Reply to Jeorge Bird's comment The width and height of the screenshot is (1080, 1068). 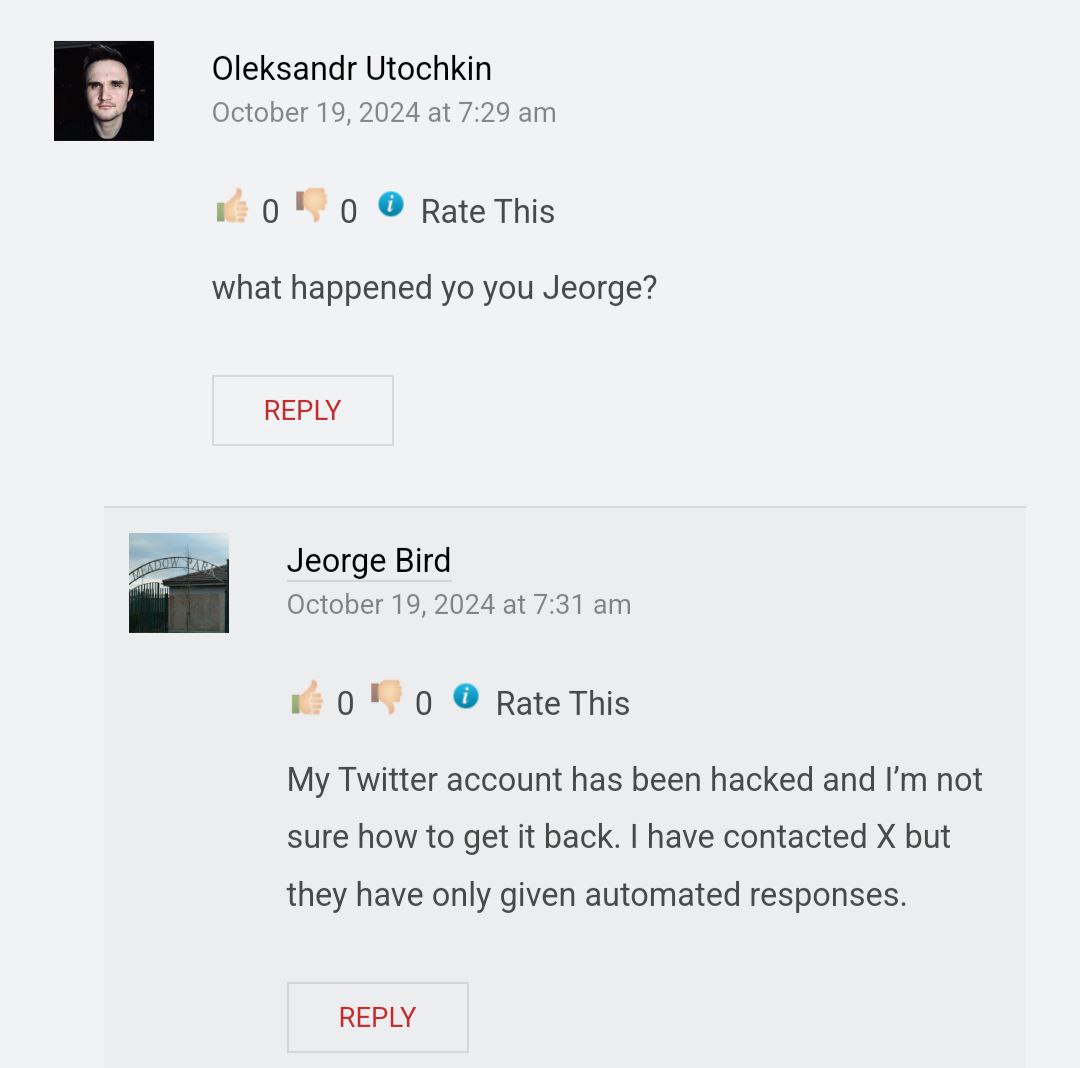click(377, 1017)
